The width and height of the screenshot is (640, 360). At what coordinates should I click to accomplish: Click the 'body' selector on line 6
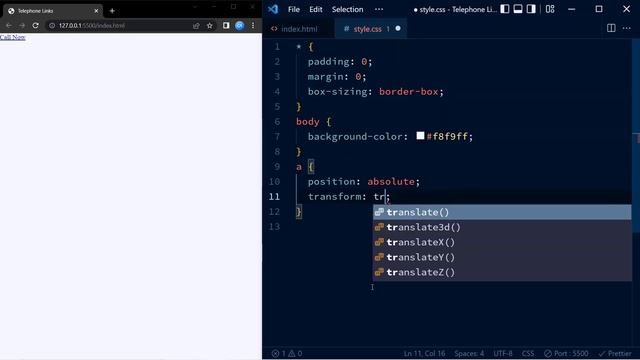point(307,122)
